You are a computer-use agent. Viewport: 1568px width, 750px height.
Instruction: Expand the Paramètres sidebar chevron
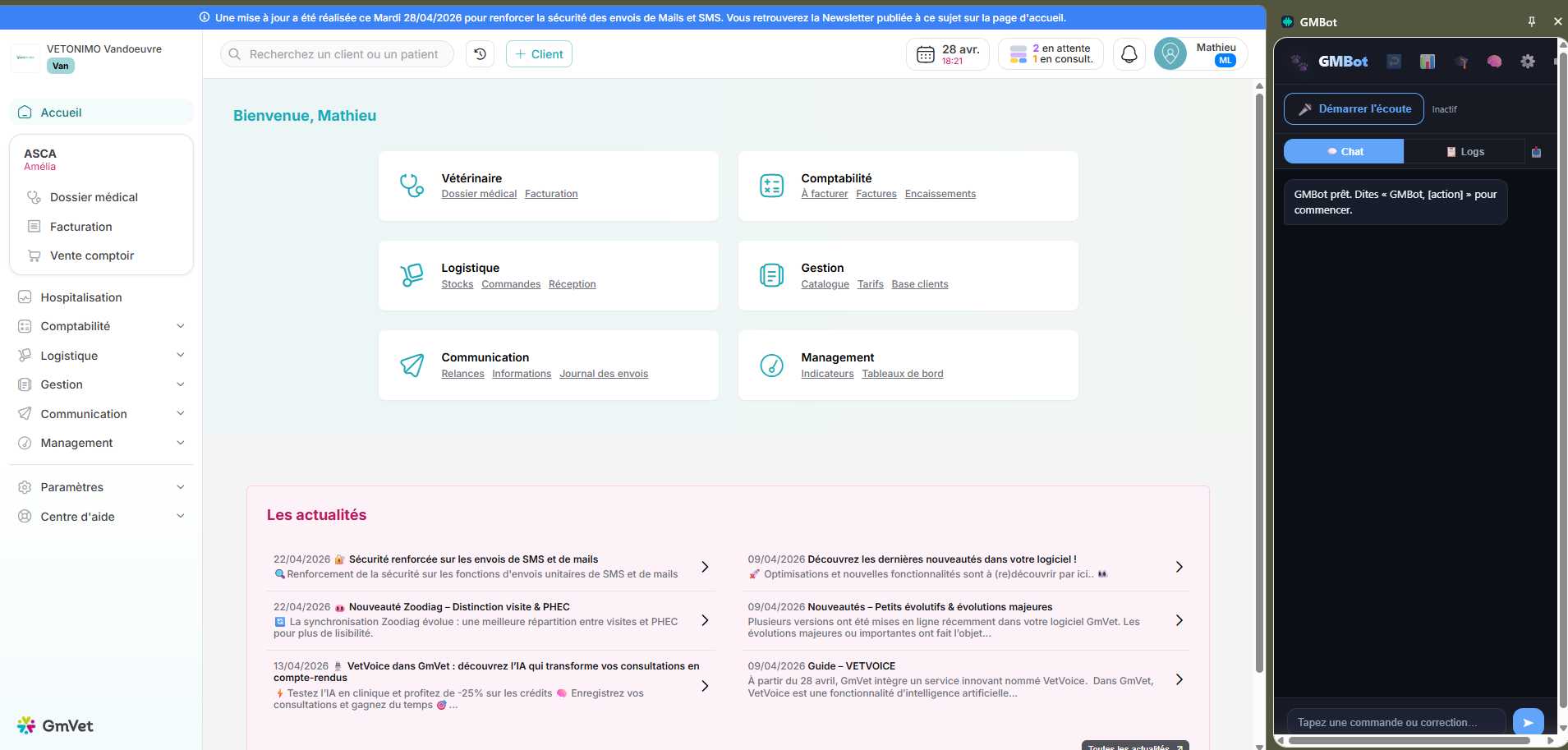[181, 487]
